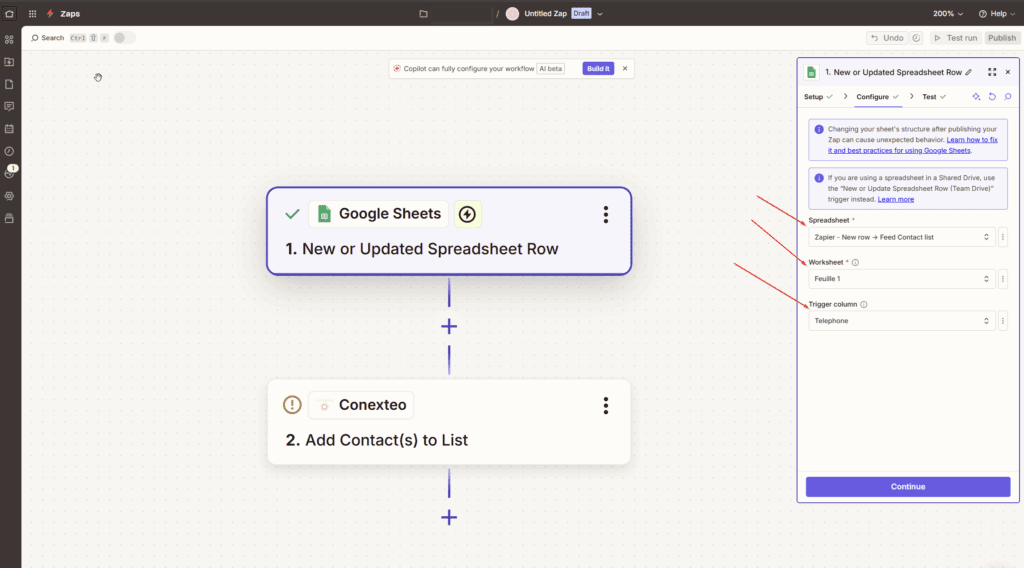Open three-dot menu on Google Sheets step
The width and height of the screenshot is (1024, 568).
[606, 215]
